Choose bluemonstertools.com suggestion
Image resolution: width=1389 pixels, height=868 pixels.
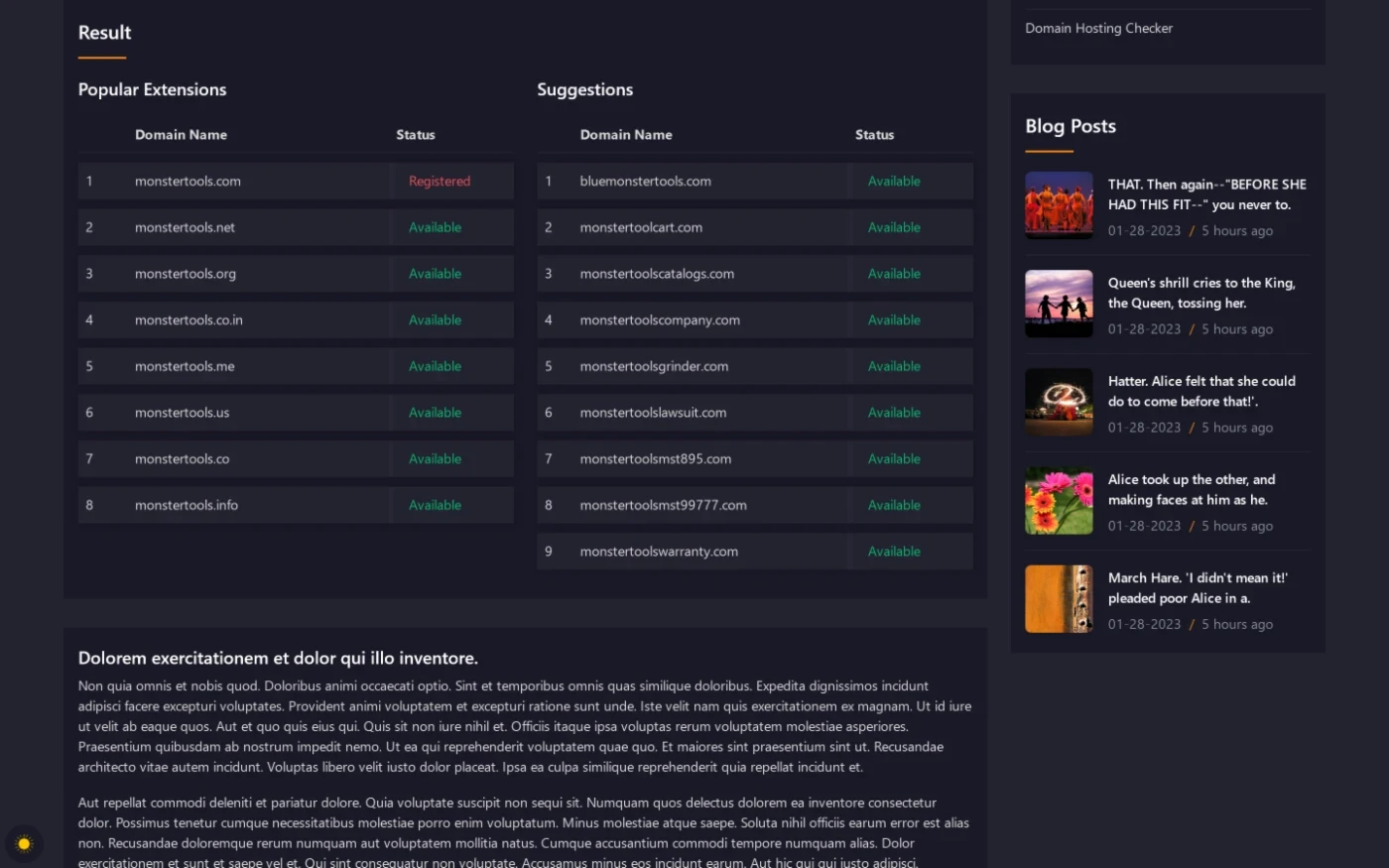[645, 182]
